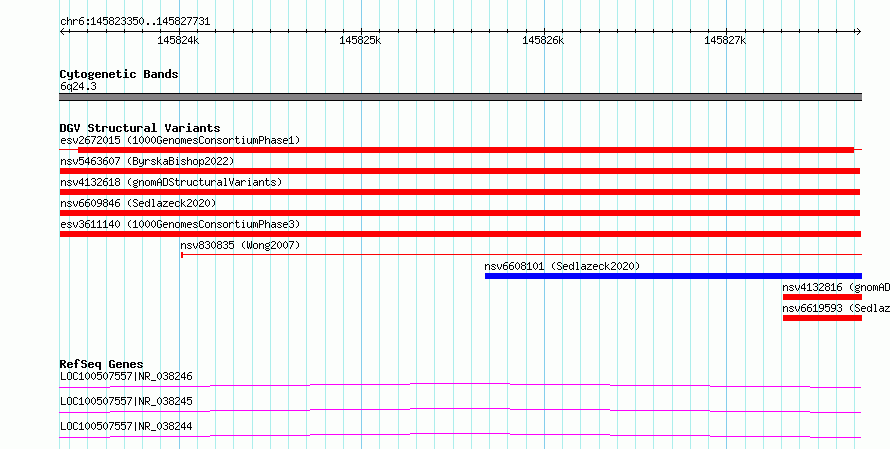Screen dimensions: 890x449
Task: Click the nsv4132816 gnomAD label
Action: coord(836,287)
